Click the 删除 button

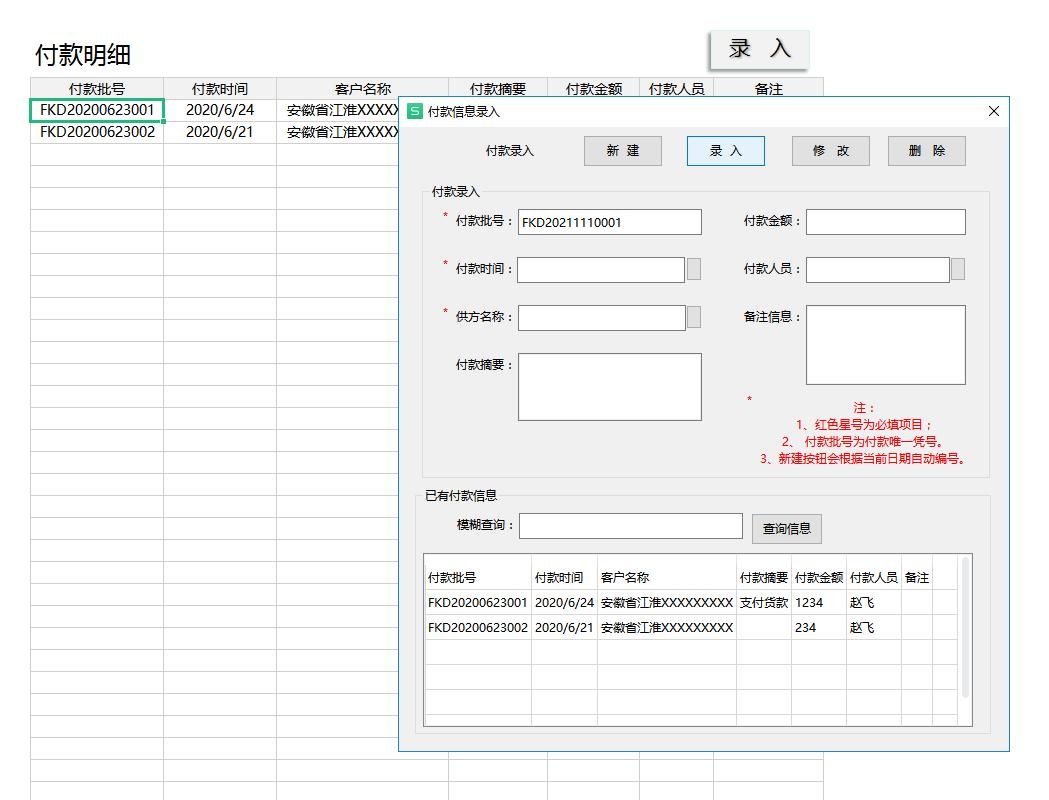[926, 151]
